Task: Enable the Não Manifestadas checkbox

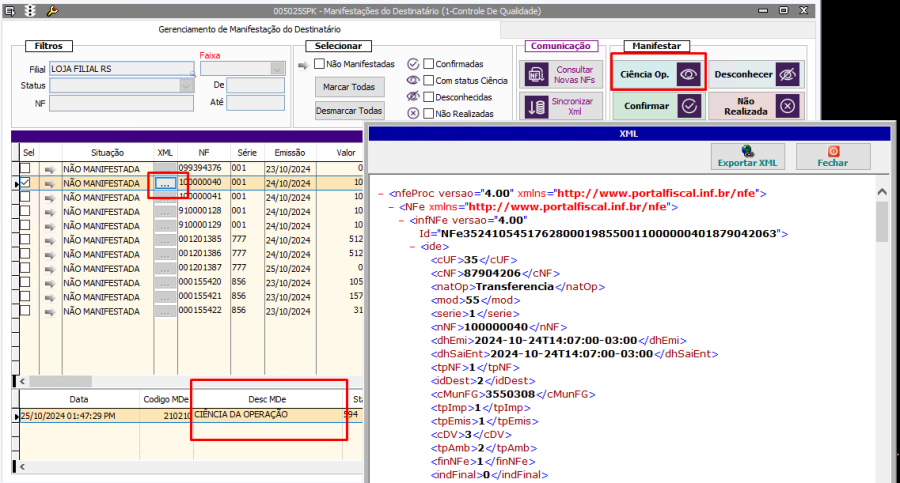Action: 320,64
